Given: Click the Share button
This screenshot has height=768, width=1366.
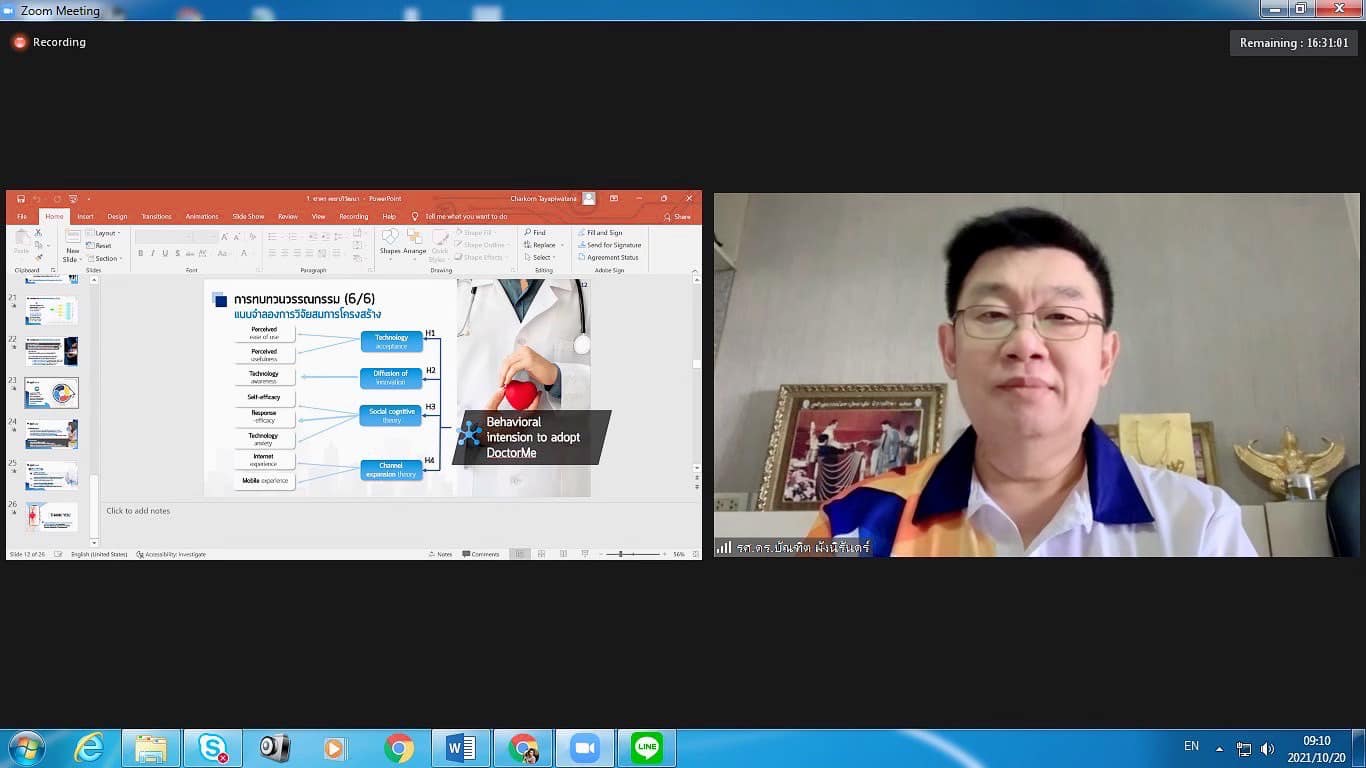Looking at the screenshot, I should pos(677,216).
